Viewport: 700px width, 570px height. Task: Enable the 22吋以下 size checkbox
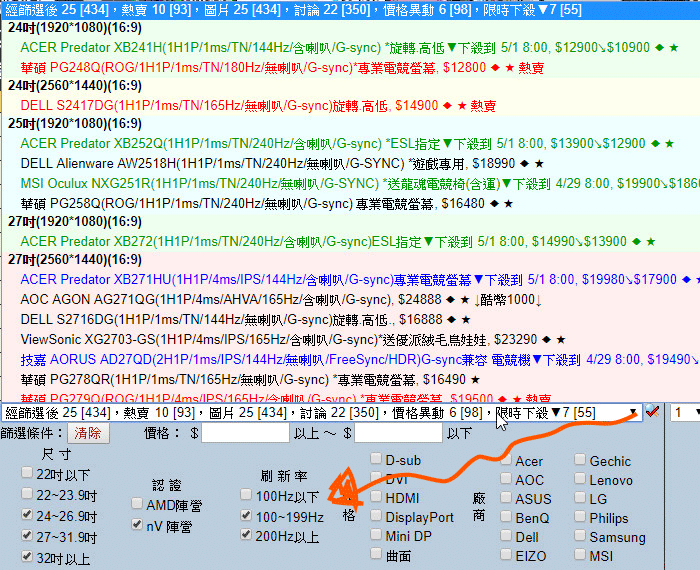pos(27,472)
